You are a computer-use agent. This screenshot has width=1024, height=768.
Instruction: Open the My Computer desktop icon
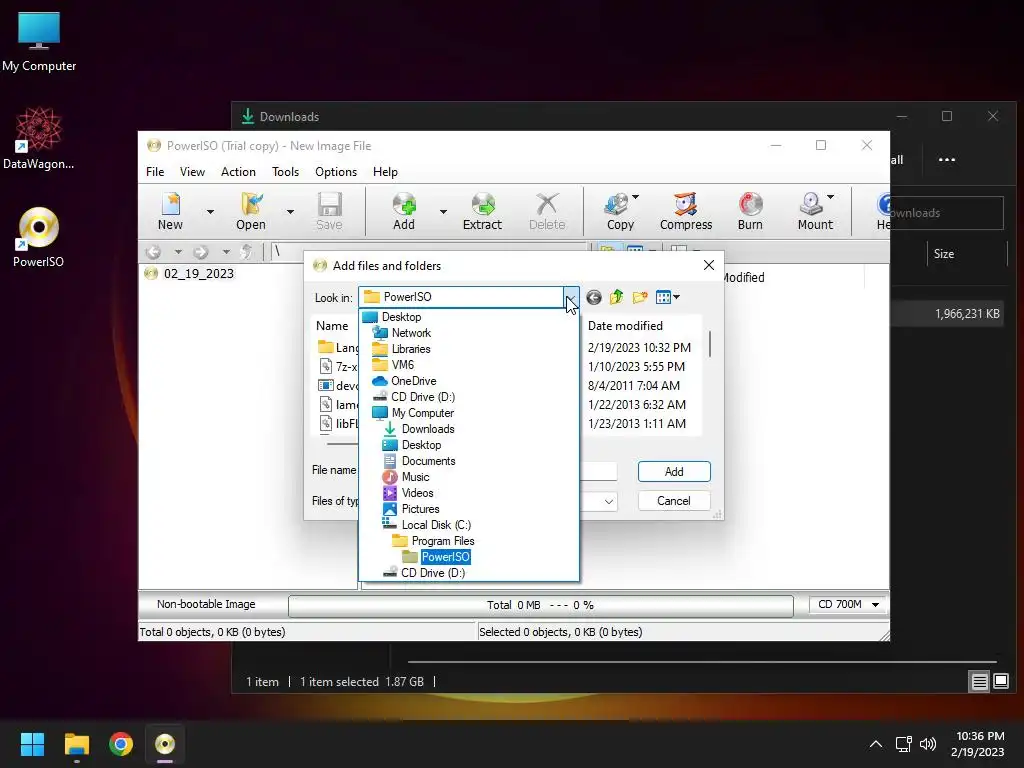(x=39, y=41)
